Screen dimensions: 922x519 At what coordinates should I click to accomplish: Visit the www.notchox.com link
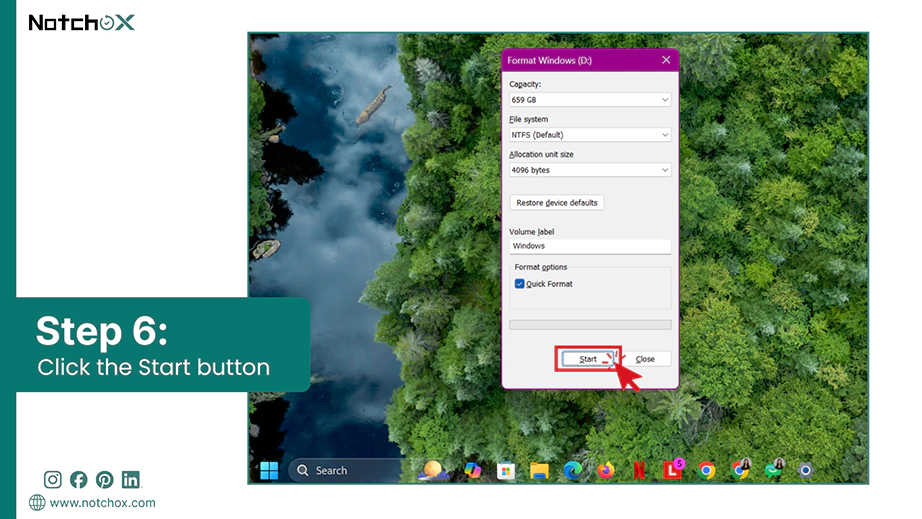(x=102, y=503)
